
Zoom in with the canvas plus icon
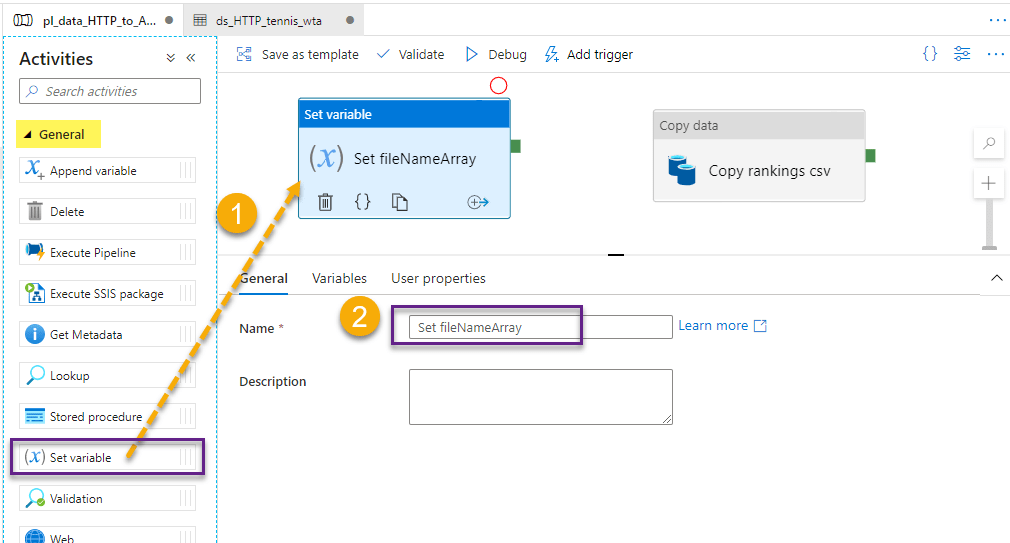[989, 183]
